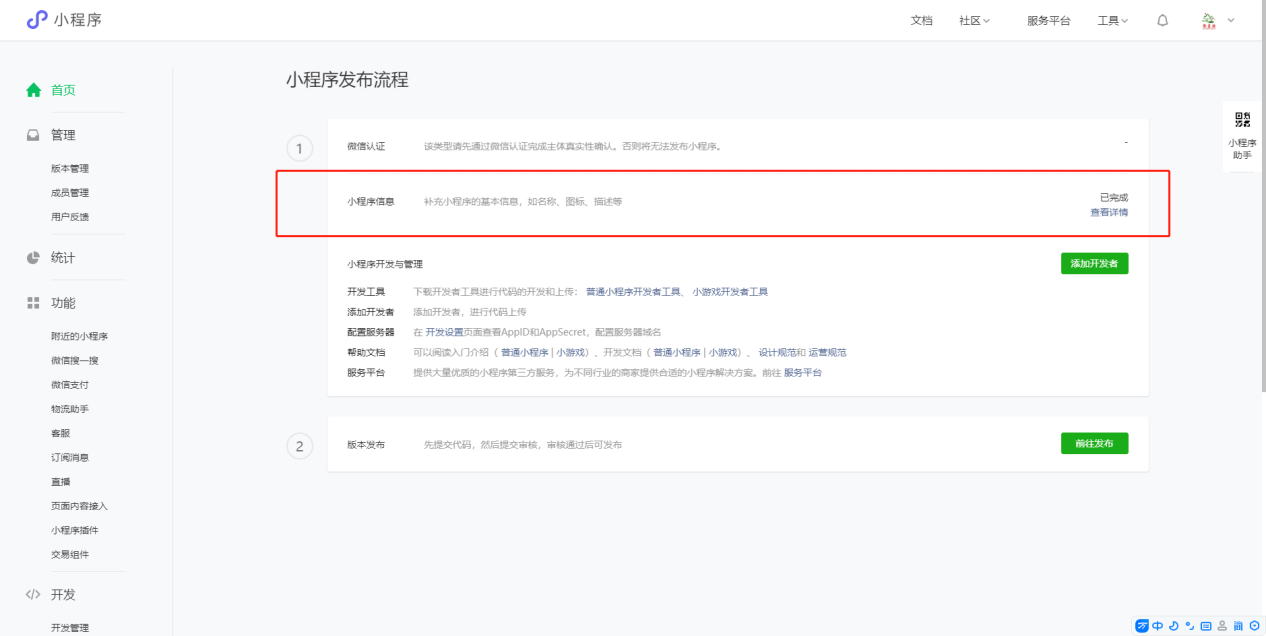This screenshot has width=1266, height=636.
Task: Select 小程序插件 in the sidebar
Action: pyautogui.click(x=75, y=530)
